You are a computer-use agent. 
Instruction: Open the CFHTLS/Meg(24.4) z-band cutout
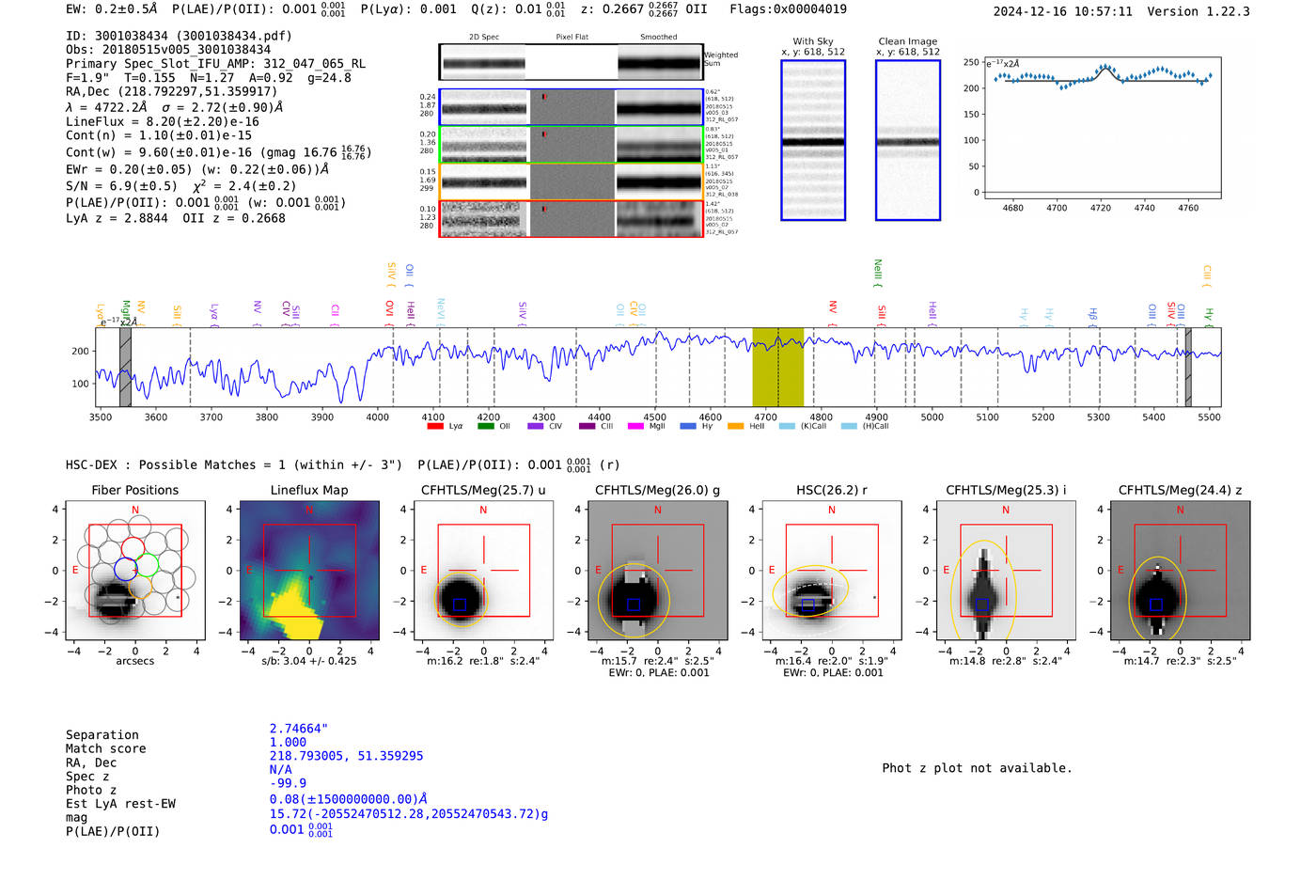[x=1181, y=571]
